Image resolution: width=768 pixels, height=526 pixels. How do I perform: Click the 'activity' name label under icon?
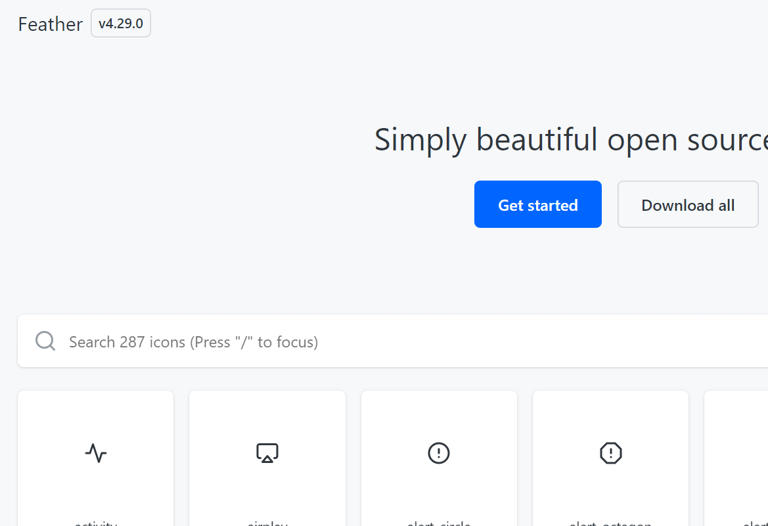point(96,524)
